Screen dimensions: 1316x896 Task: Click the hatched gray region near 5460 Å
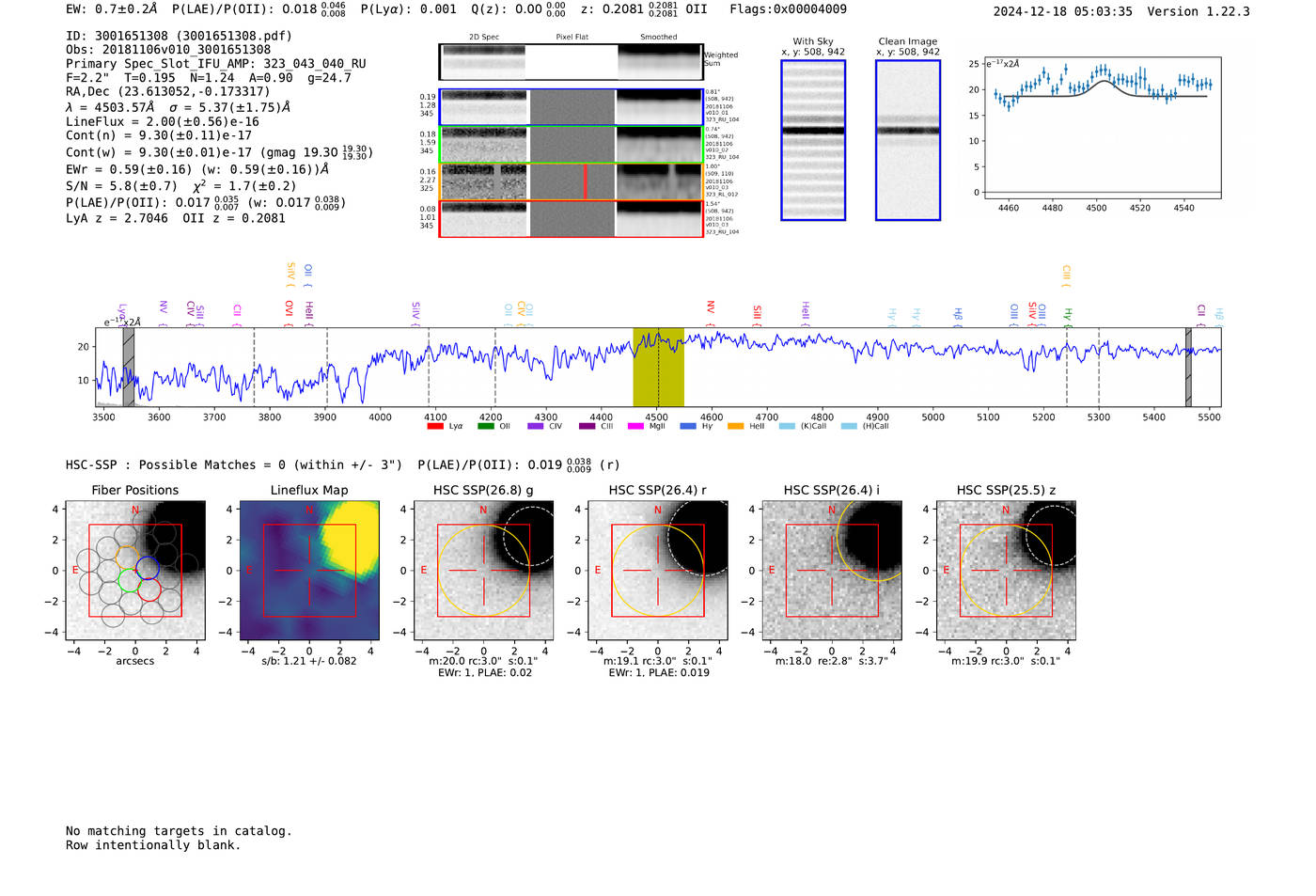pos(1188,367)
